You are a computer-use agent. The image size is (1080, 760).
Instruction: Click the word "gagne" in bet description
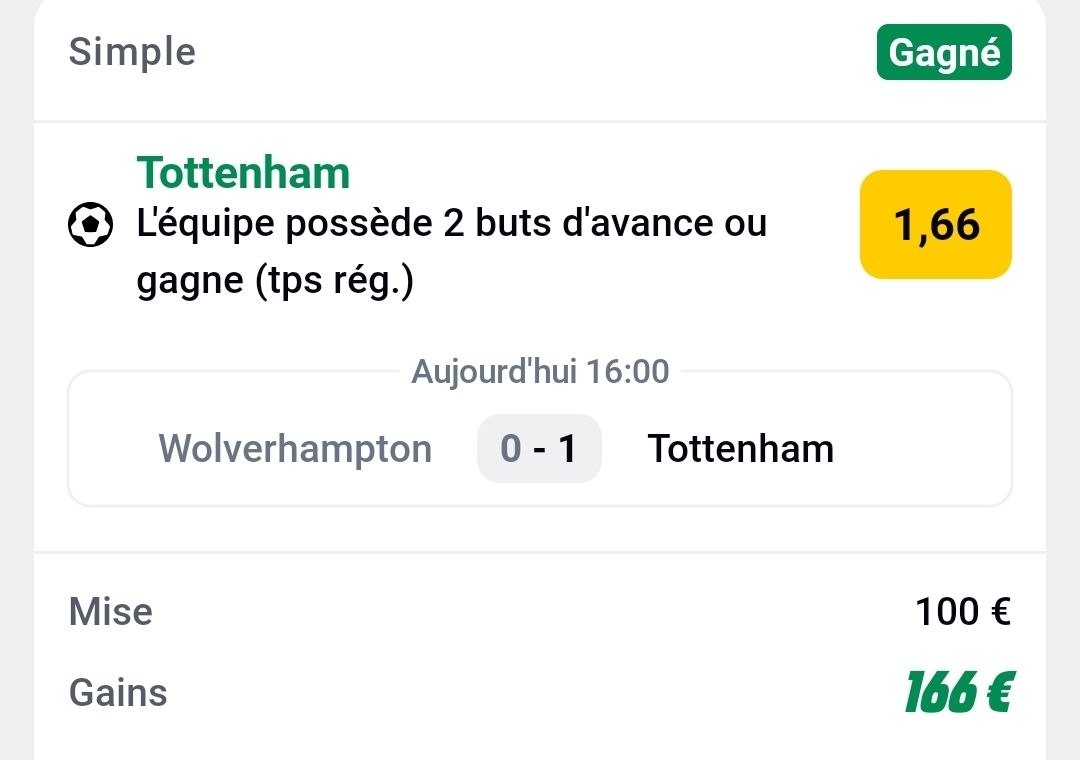pos(190,281)
